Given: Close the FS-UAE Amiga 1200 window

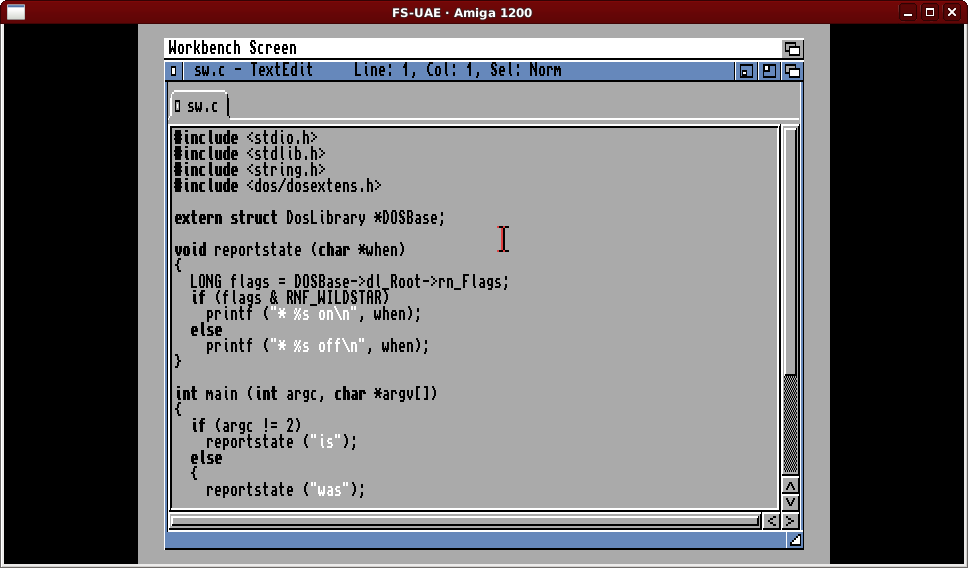Looking at the screenshot, I should click(952, 12).
